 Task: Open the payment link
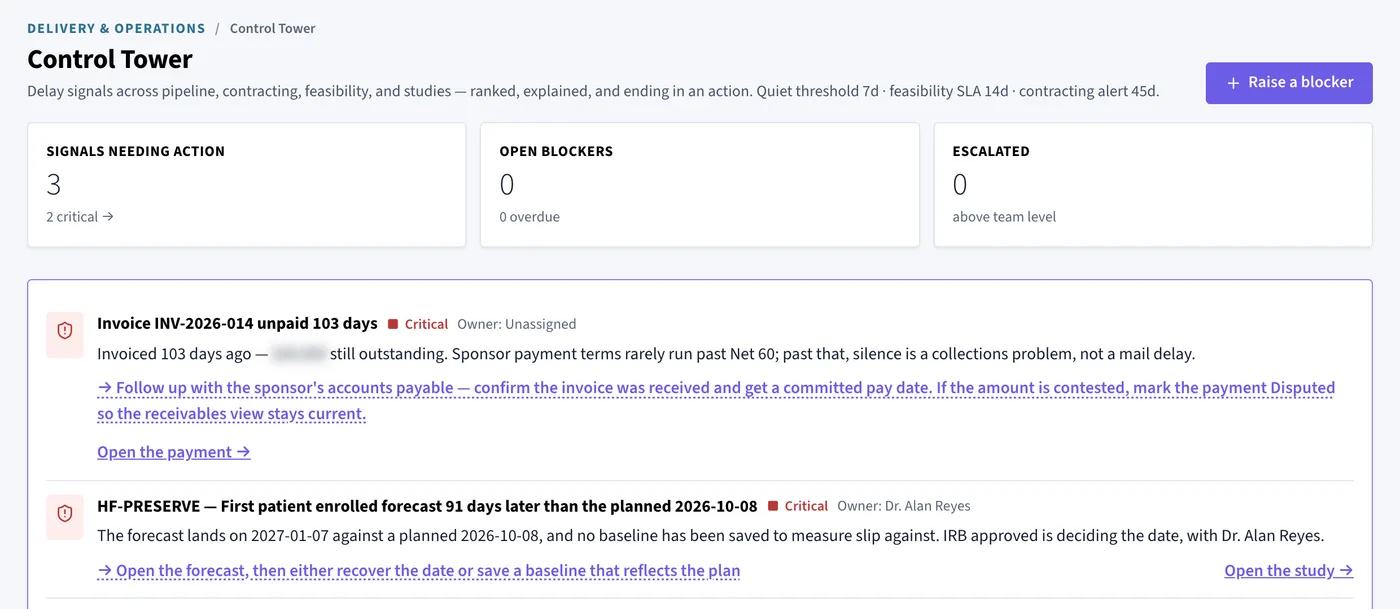[174, 452]
